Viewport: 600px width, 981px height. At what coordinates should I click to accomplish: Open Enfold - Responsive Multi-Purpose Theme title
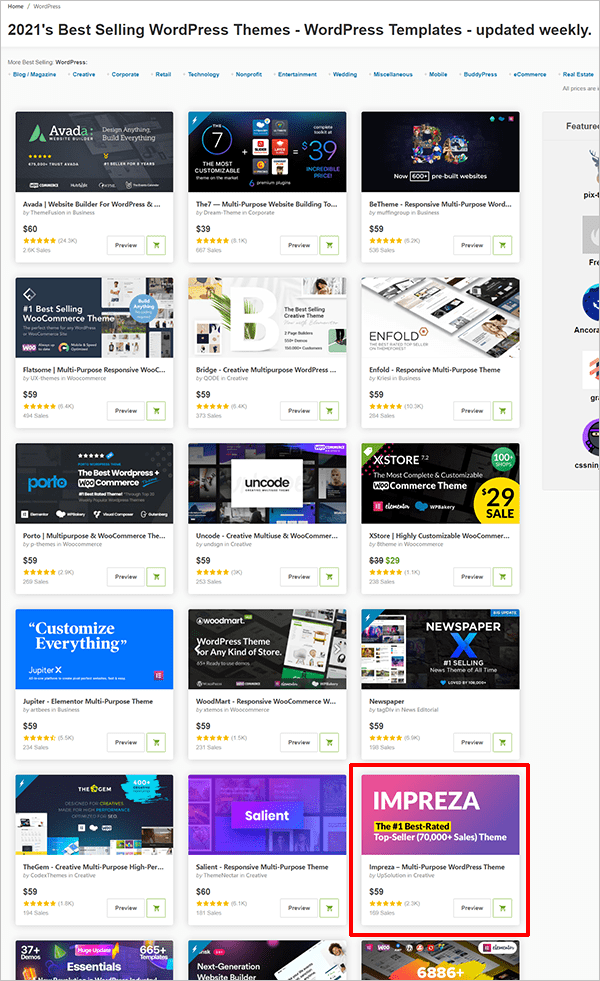click(x=435, y=370)
